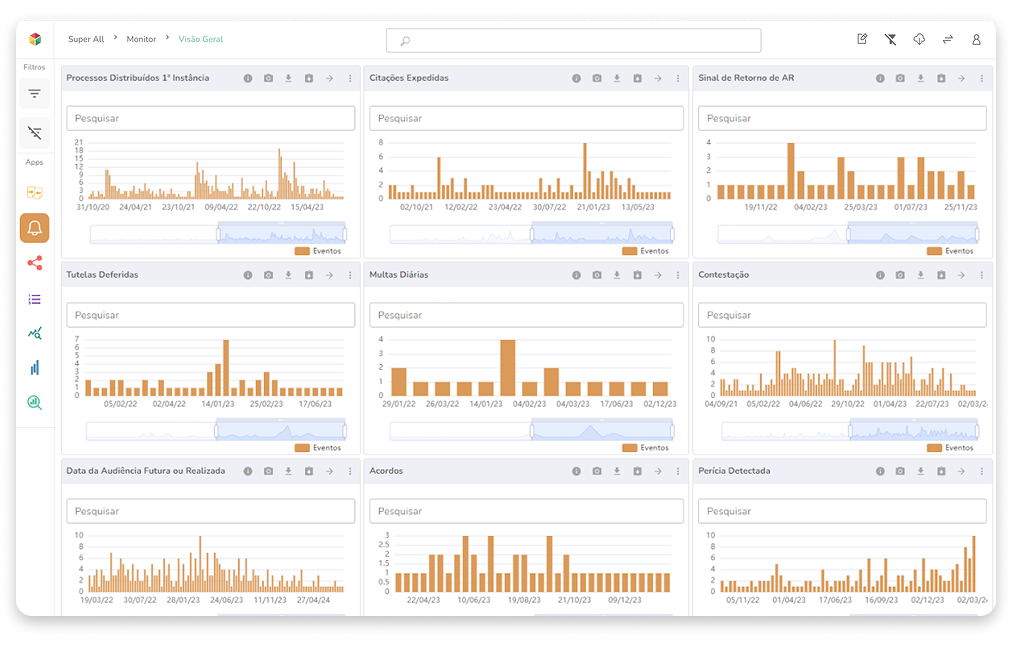The image size is (1020, 648).
Task: Focus the Pesquisar field in Perícia Detectada
Action: (x=842, y=511)
